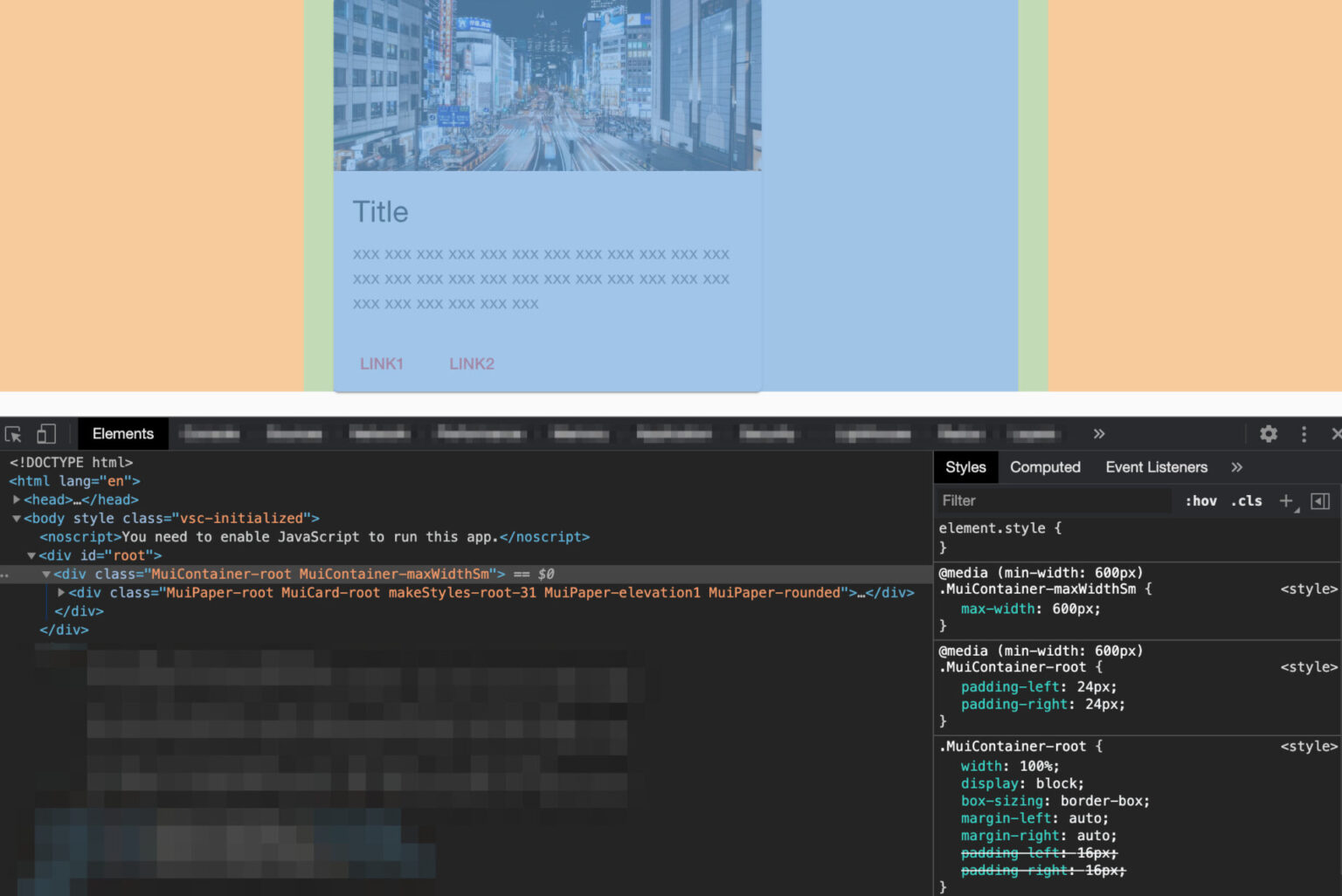Open the Event Listeners tab
This screenshot has height=896, width=1342.
1156,467
